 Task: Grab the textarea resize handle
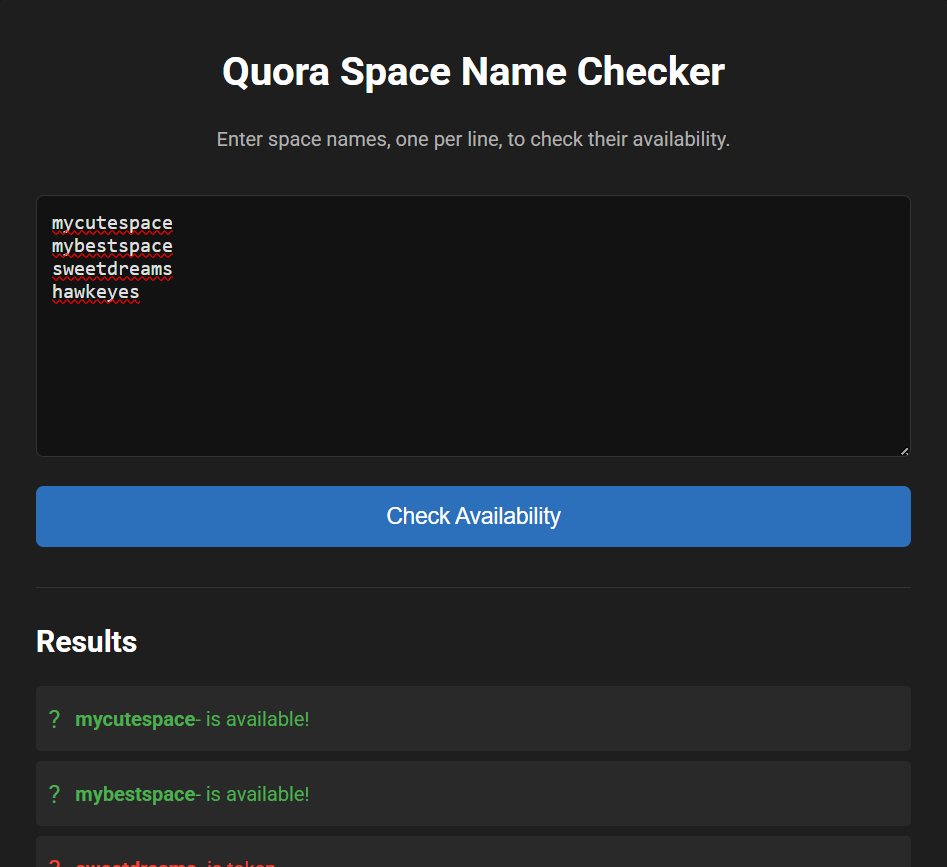pyautogui.click(x=904, y=451)
